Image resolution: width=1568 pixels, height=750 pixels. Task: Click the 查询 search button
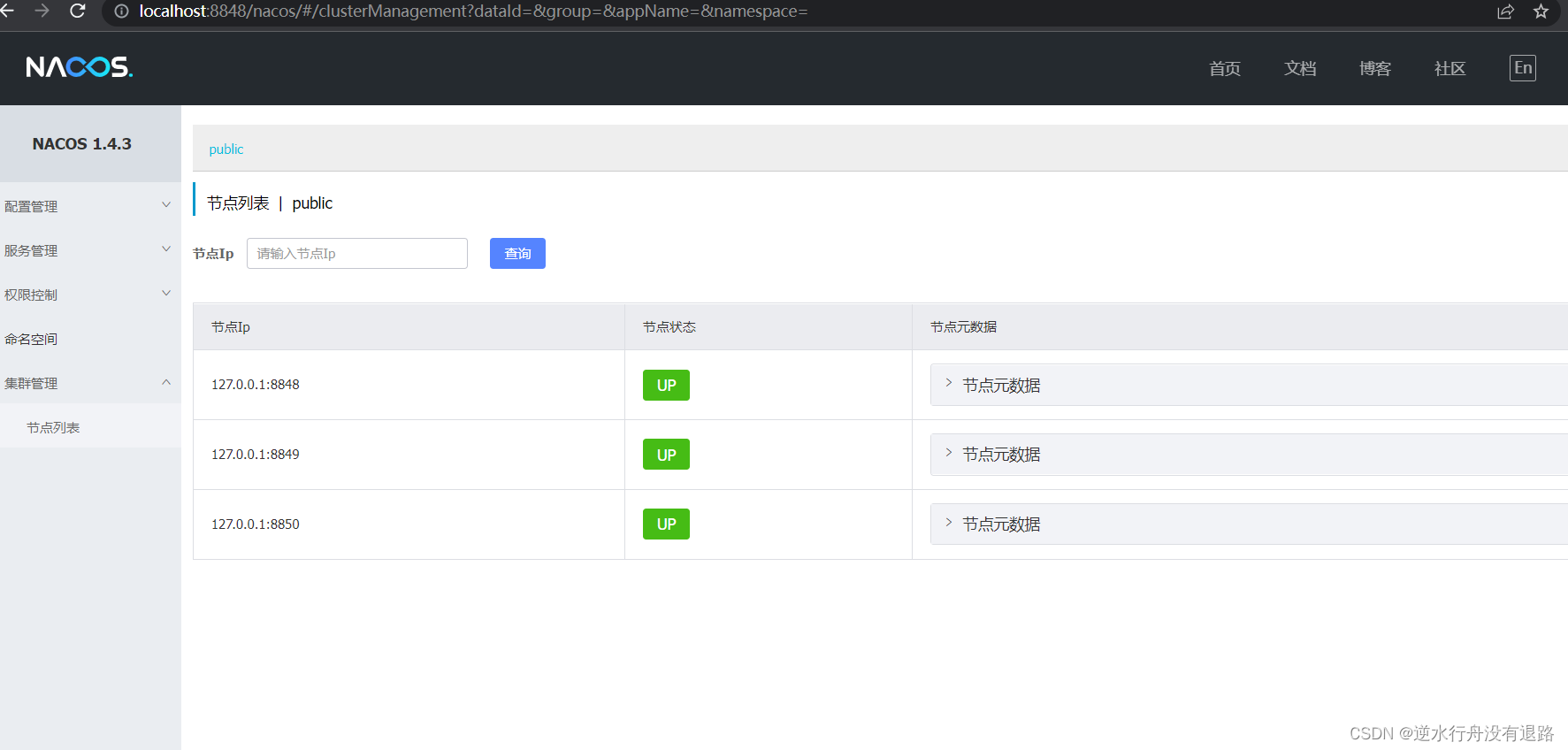(517, 253)
